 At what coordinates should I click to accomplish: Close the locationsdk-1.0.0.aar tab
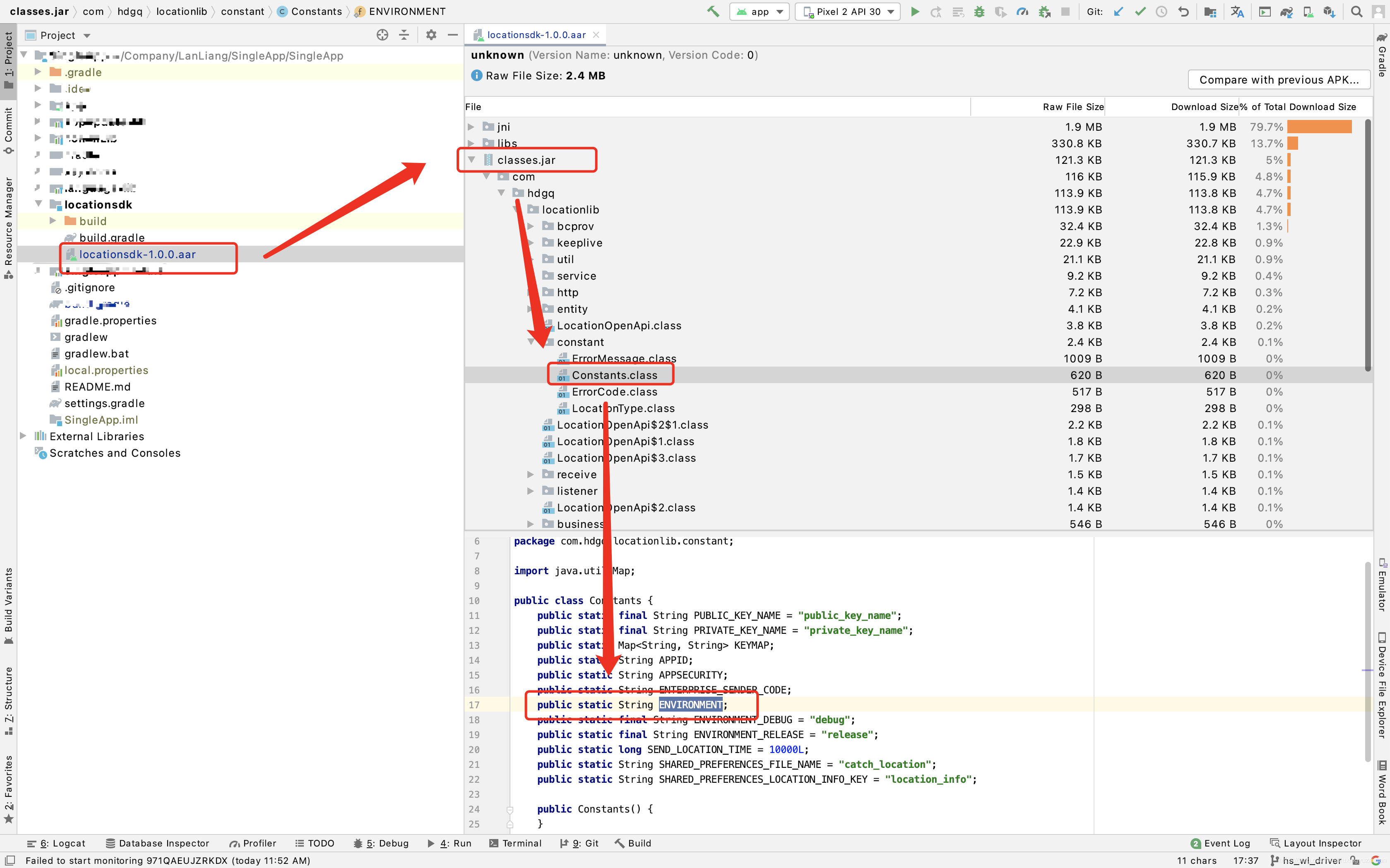pos(596,34)
